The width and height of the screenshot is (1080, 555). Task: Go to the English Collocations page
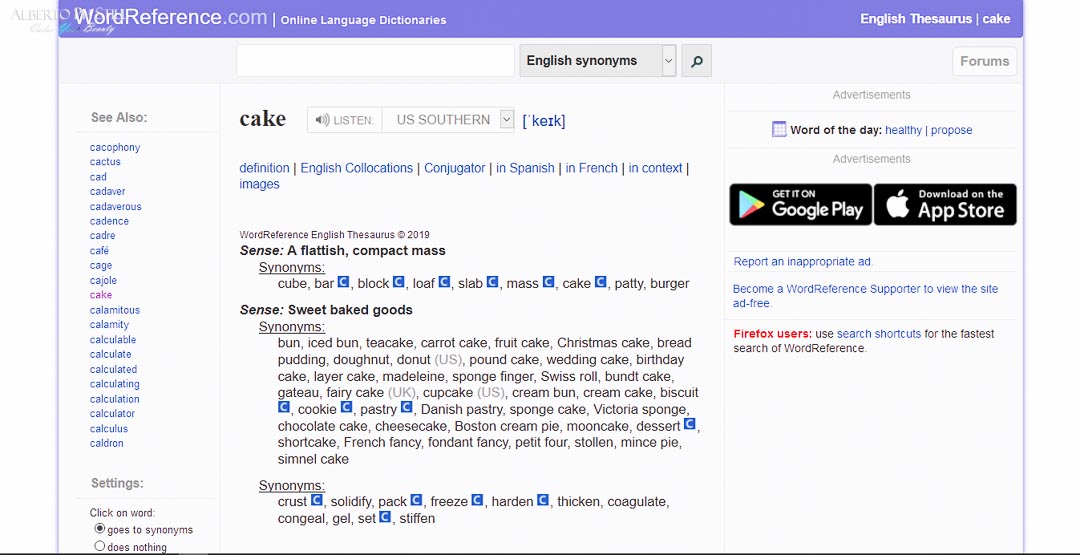pyautogui.click(x=356, y=168)
